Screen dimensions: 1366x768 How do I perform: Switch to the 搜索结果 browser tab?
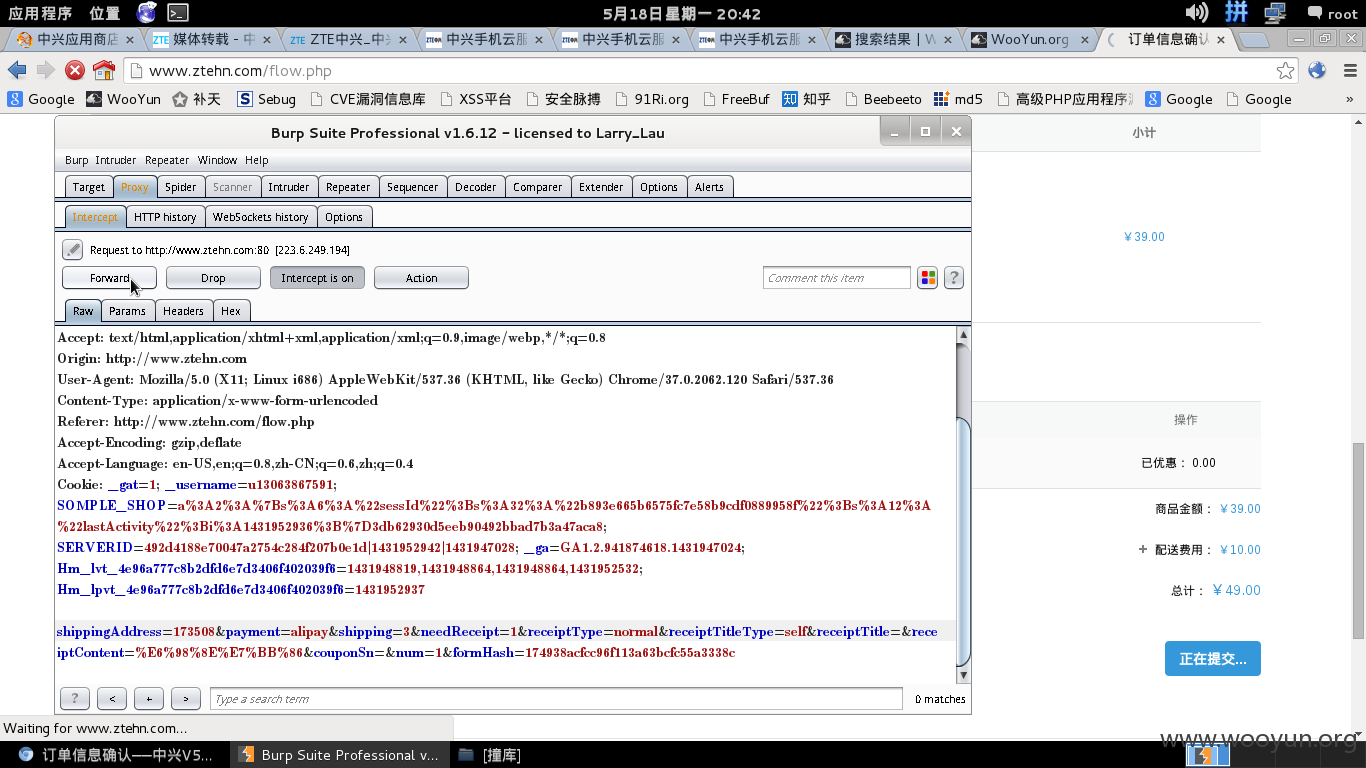(x=894, y=40)
